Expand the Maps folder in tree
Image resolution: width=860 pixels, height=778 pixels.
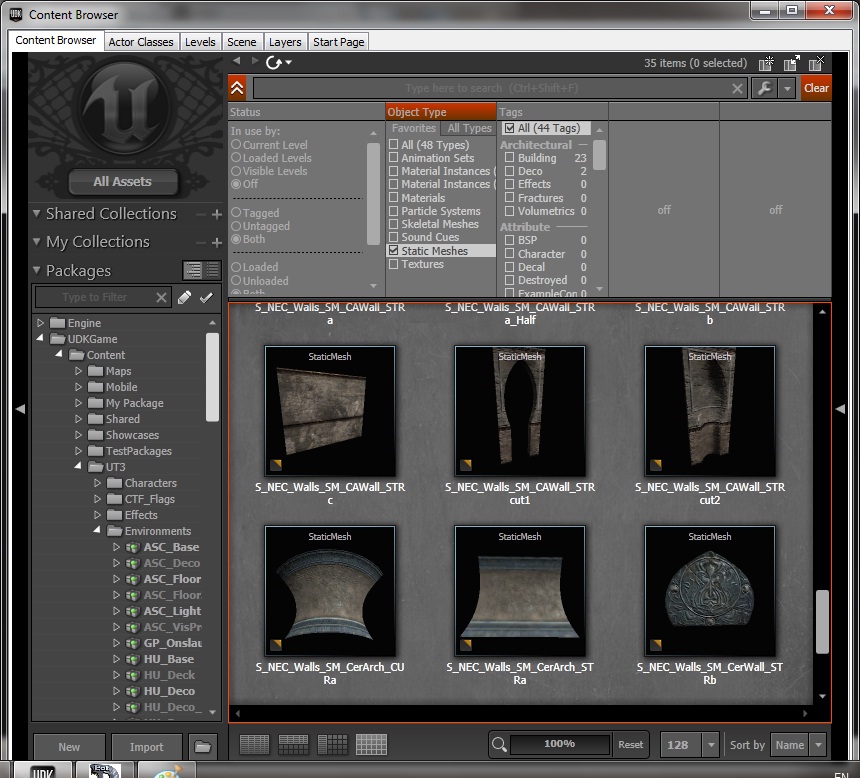tap(80, 371)
